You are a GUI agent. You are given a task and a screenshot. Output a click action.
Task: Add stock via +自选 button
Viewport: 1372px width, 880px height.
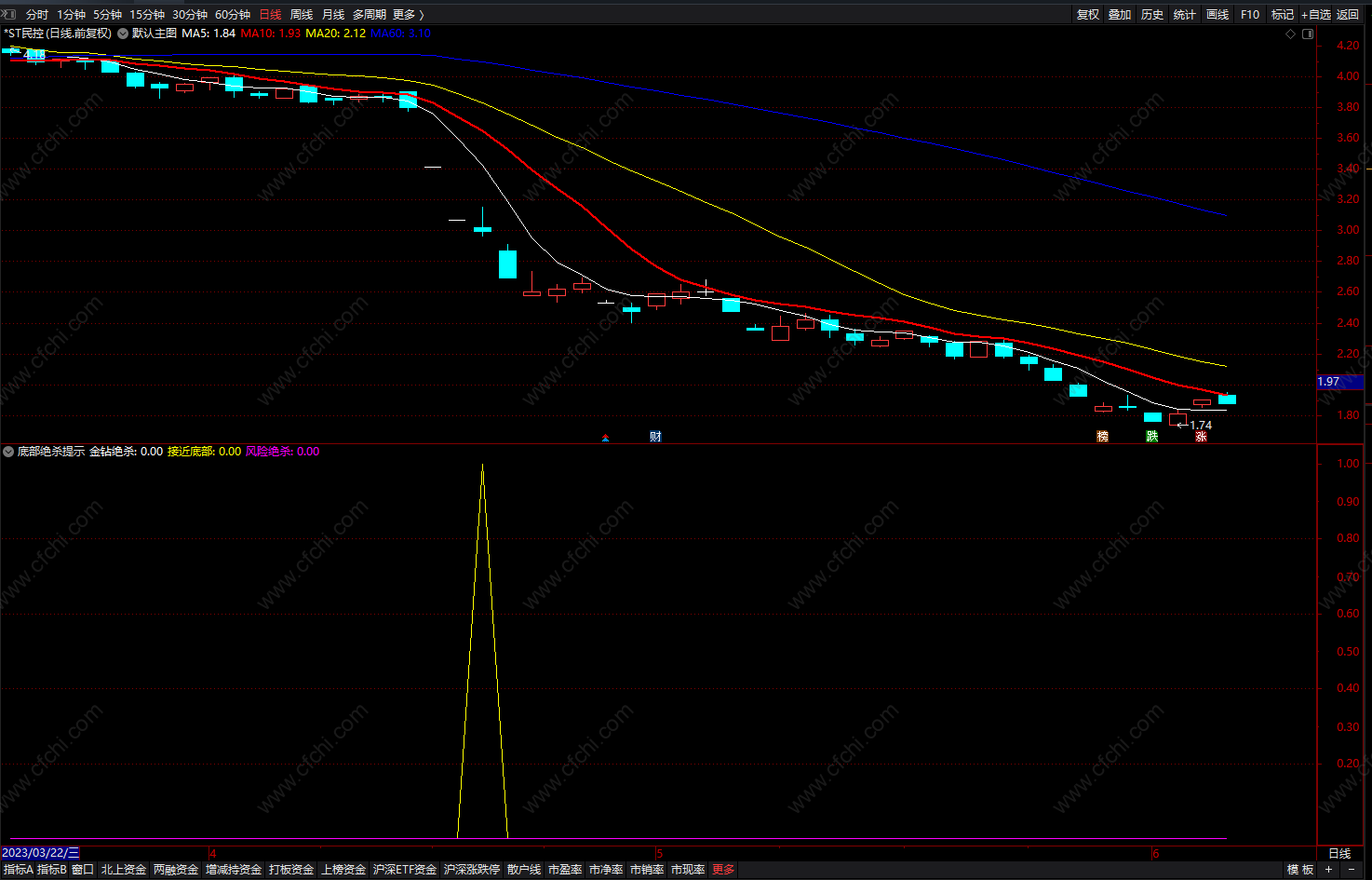(1315, 14)
